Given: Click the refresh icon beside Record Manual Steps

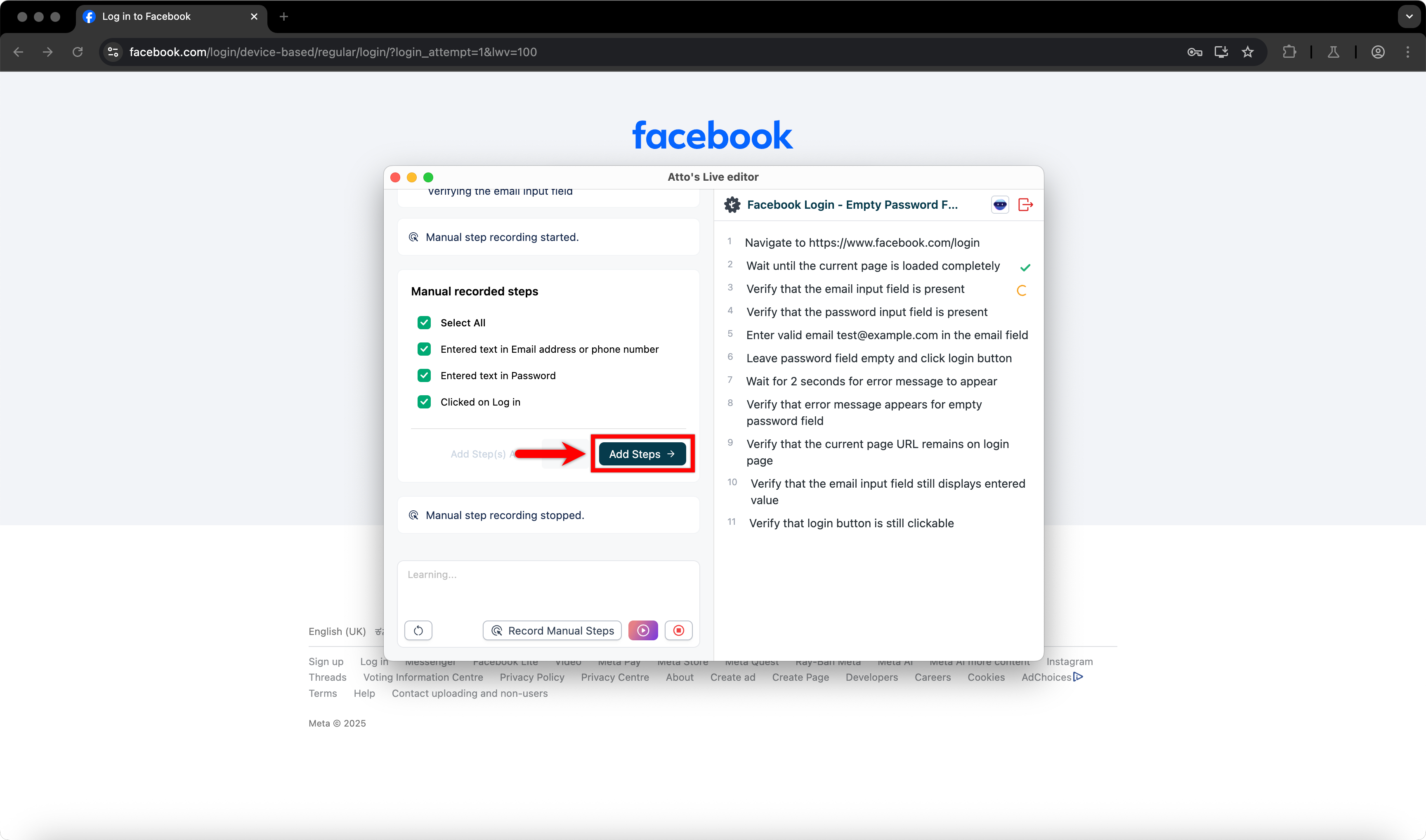Looking at the screenshot, I should pos(418,630).
